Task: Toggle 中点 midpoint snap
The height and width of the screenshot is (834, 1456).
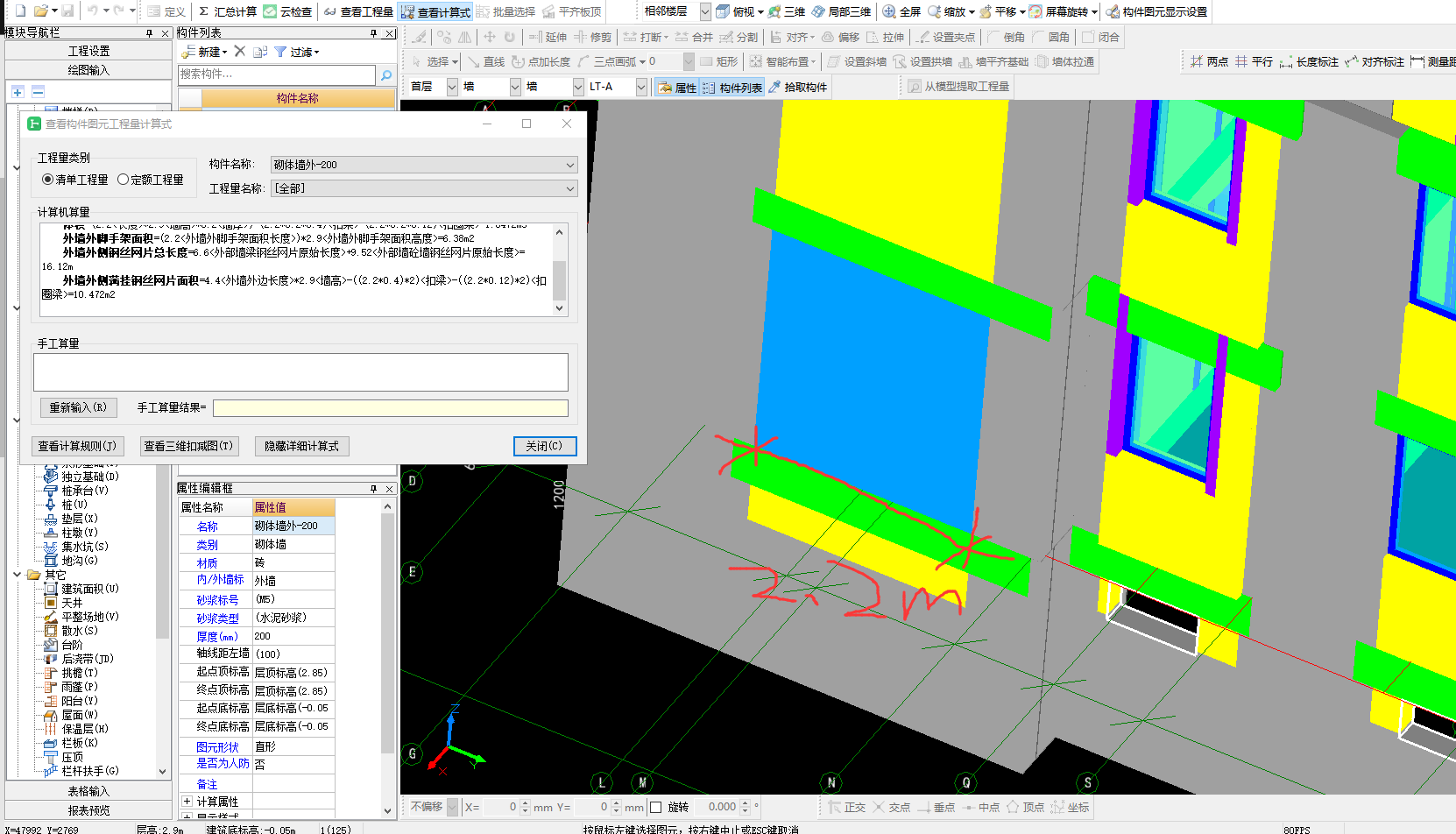Action: click(x=981, y=807)
